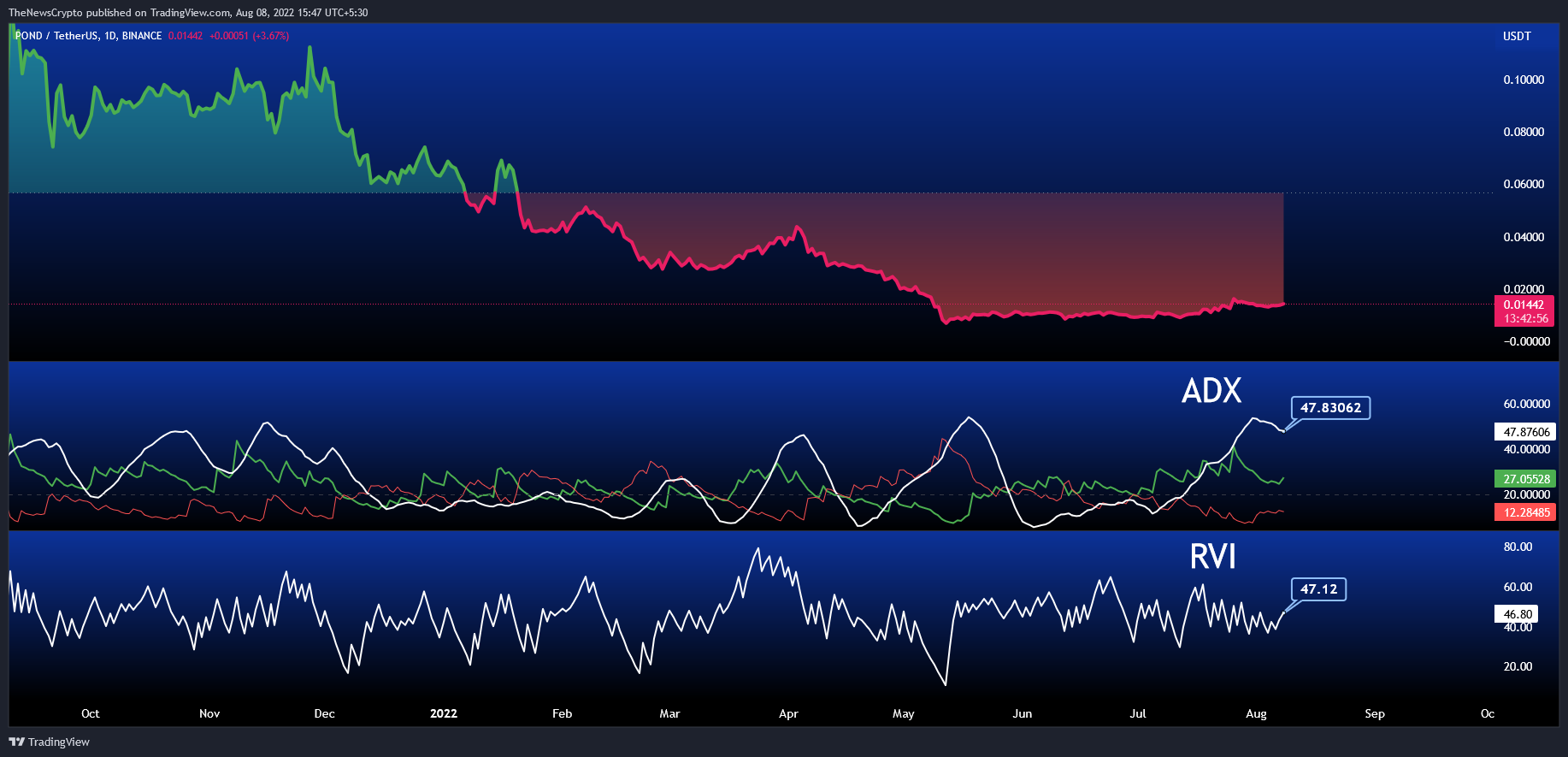
Task: Click the RVI indicator heading
Action: (x=1212, y=557)
